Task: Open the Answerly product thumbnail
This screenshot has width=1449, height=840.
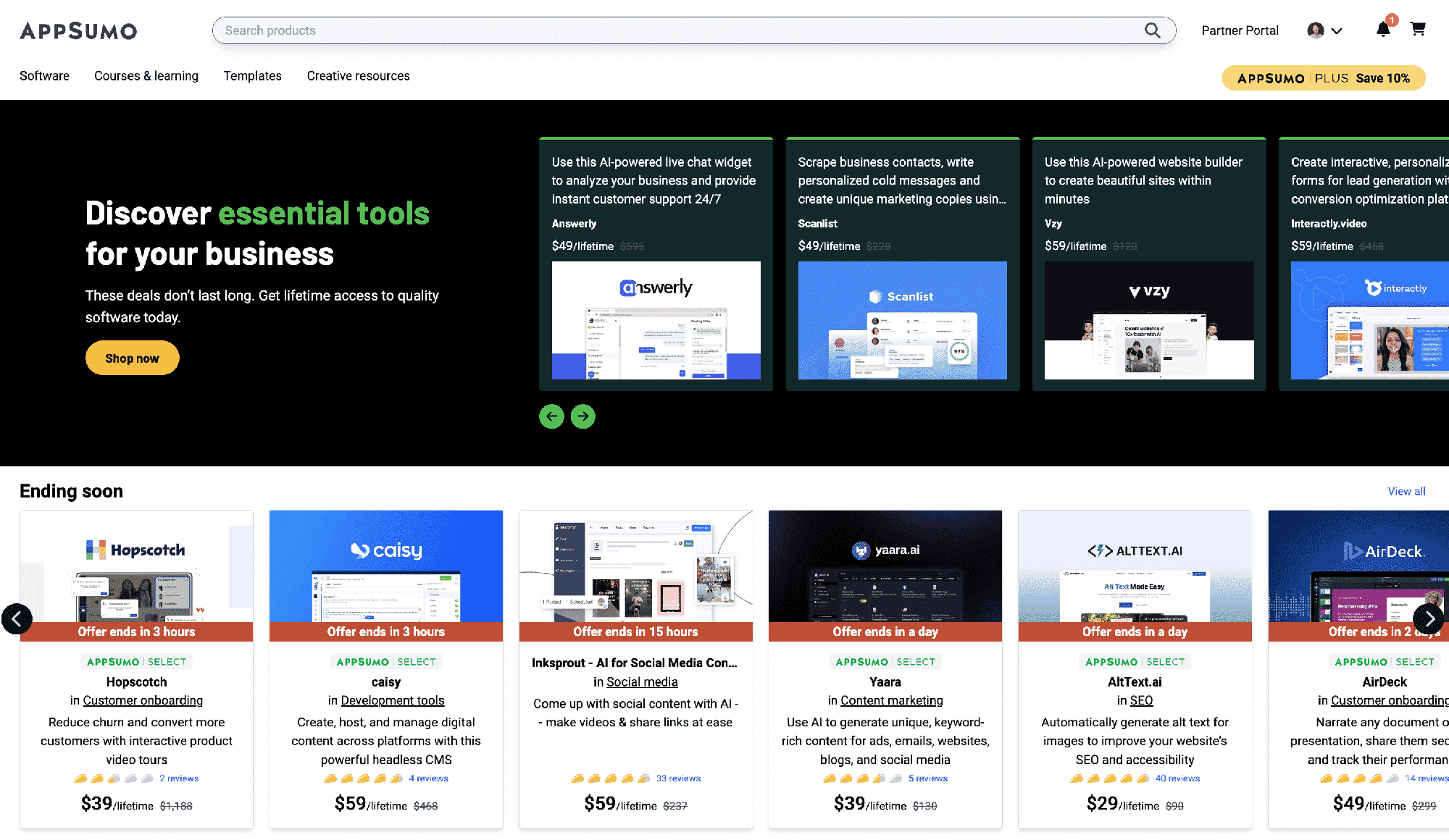Action: (656, 320)
